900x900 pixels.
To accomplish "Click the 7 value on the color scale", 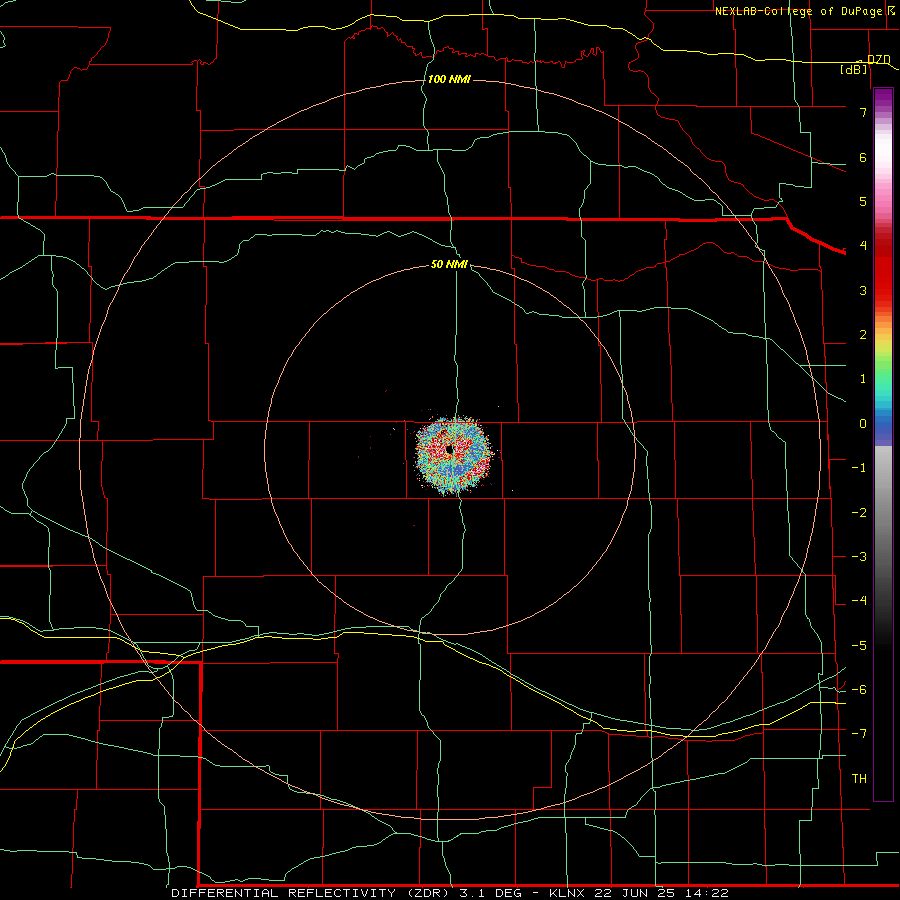I will click(863, 112).
